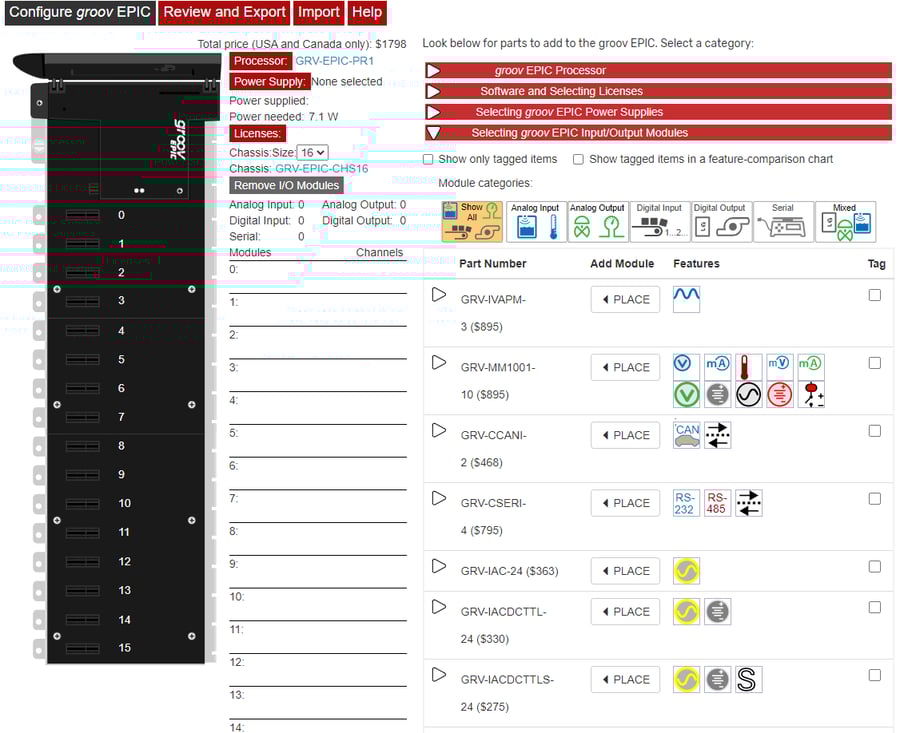
Task: Enable Show tagged items in feature-comparison chart
Action: pyautogui.click(x=577, y=160)
